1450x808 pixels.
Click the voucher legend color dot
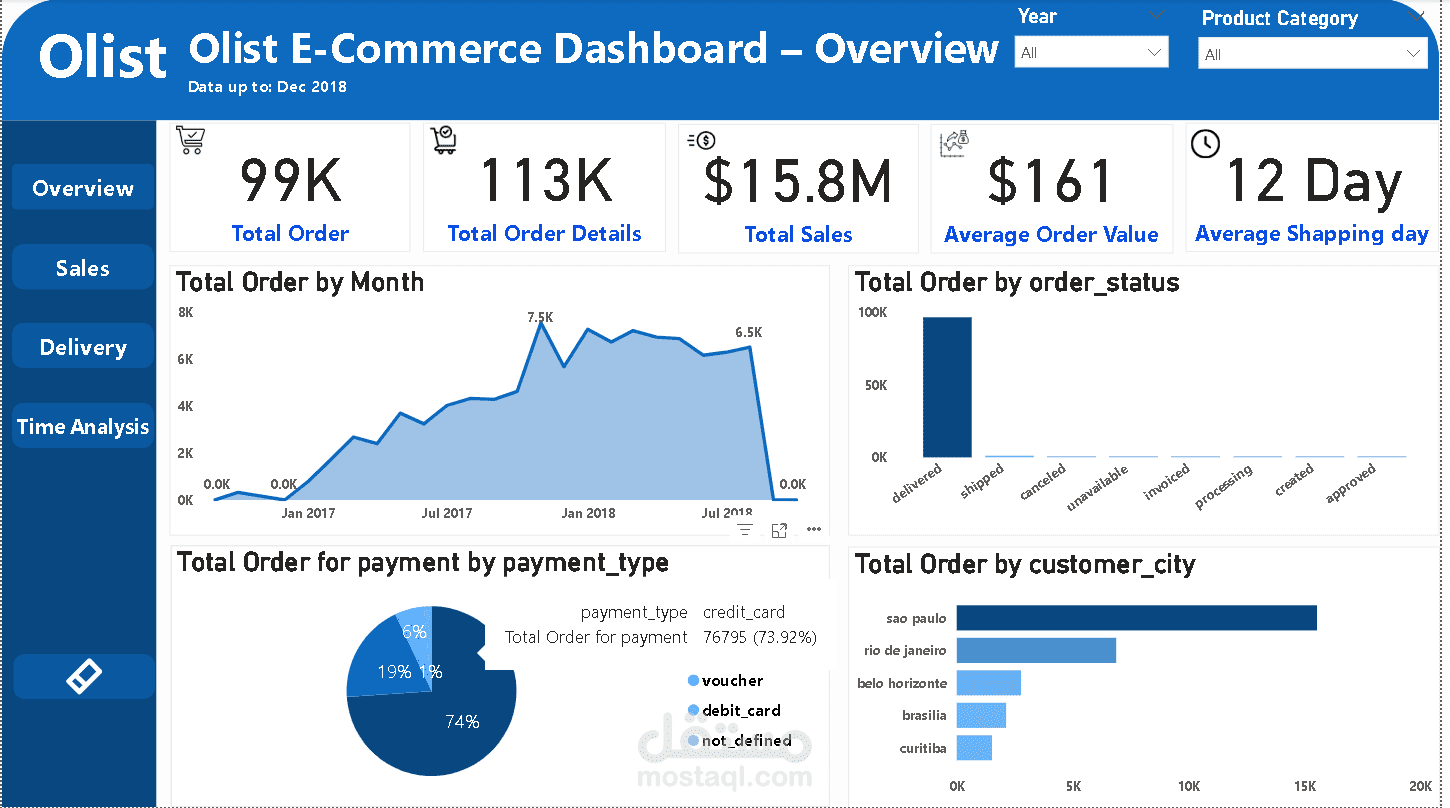point(693,681)
